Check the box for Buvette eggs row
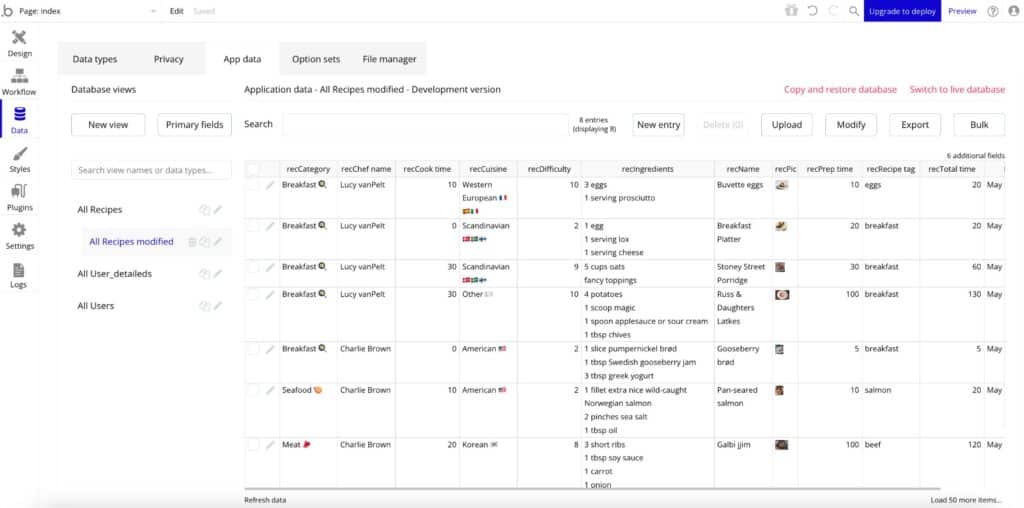Image resolution: width=1024 pixels, height=508 pixels. [253, 185]
